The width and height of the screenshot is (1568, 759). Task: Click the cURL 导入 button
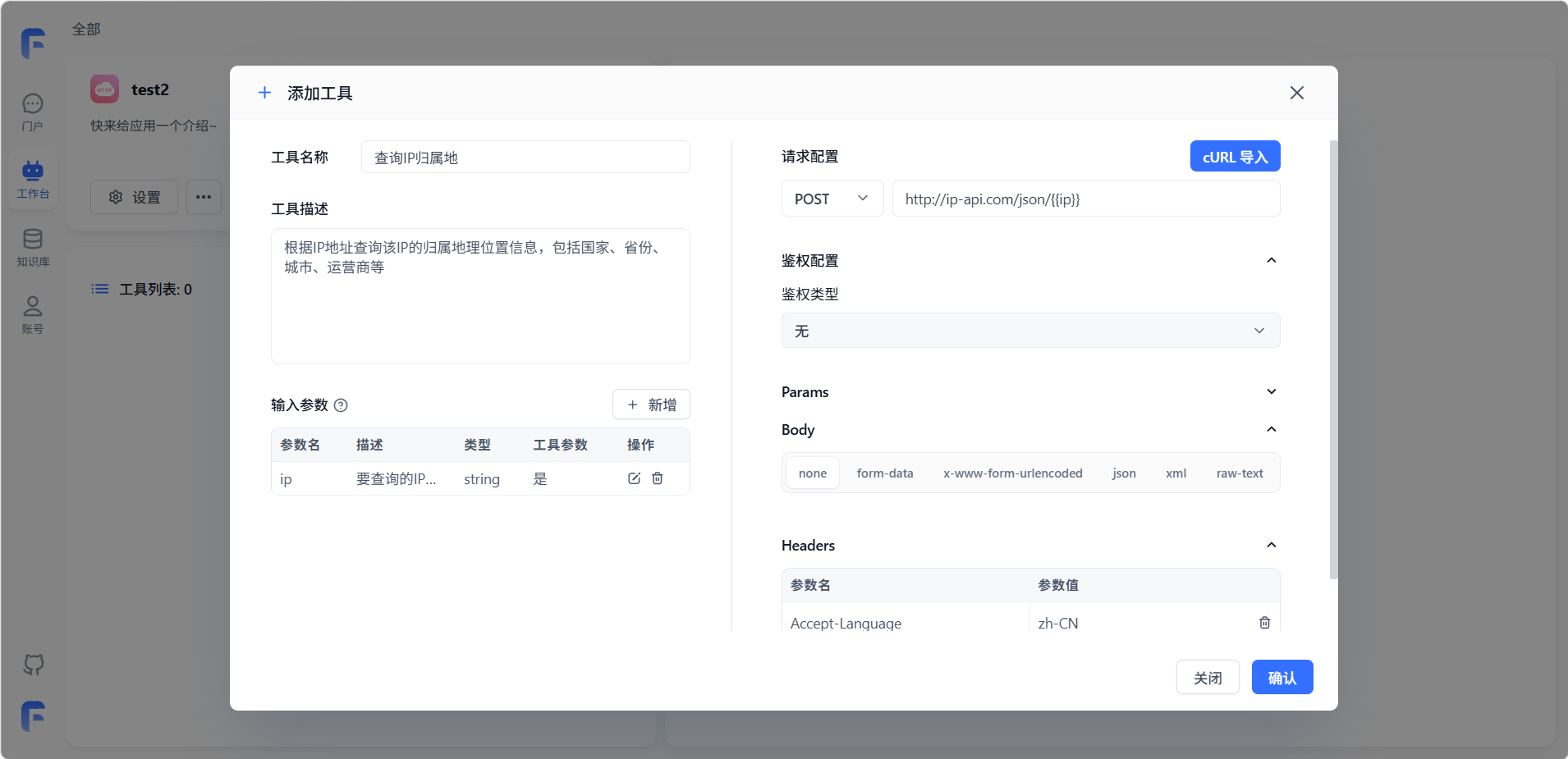pyautogui.click(x=1235, y=157)
